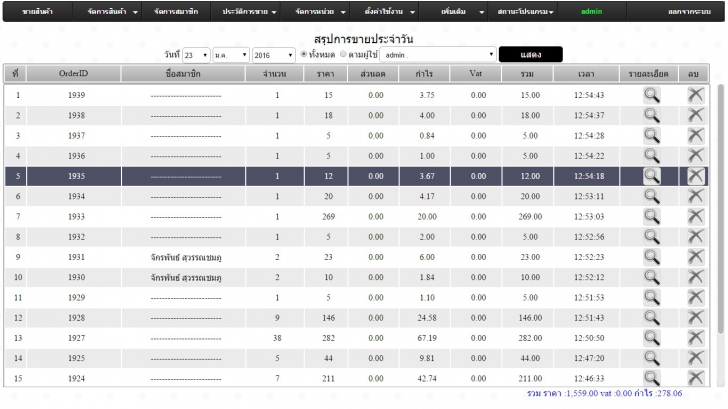The height and width of the screenshot is (409, 728).
Task: Open details for order 1928
Action: (x=651, y=318)
